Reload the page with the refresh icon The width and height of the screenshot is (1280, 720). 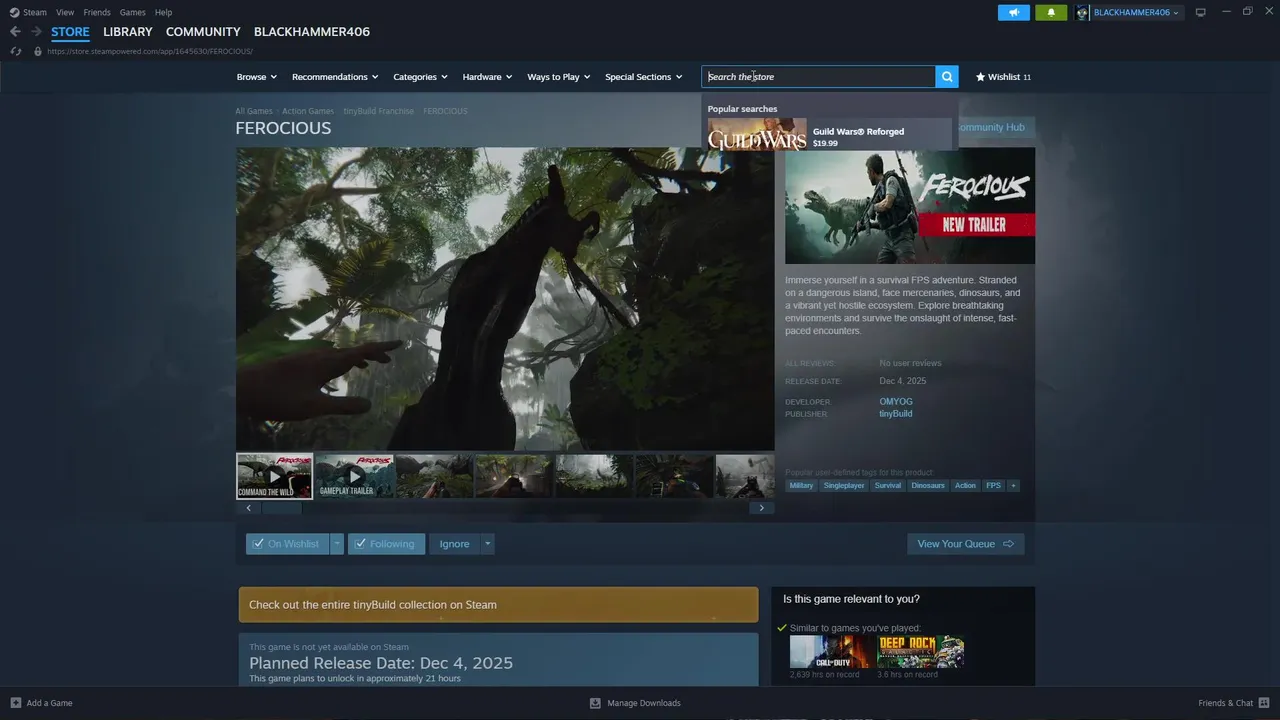[x=15, y=51]
